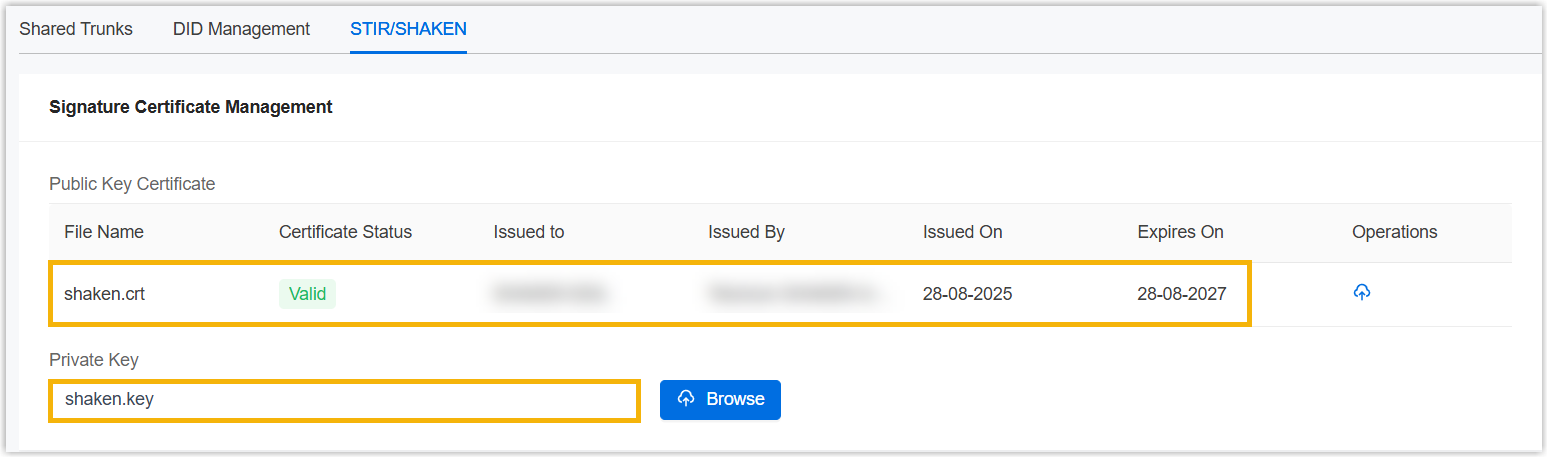
Task: Click the upload certificate icon in Operations
Action: click(x=1361, y=293)
